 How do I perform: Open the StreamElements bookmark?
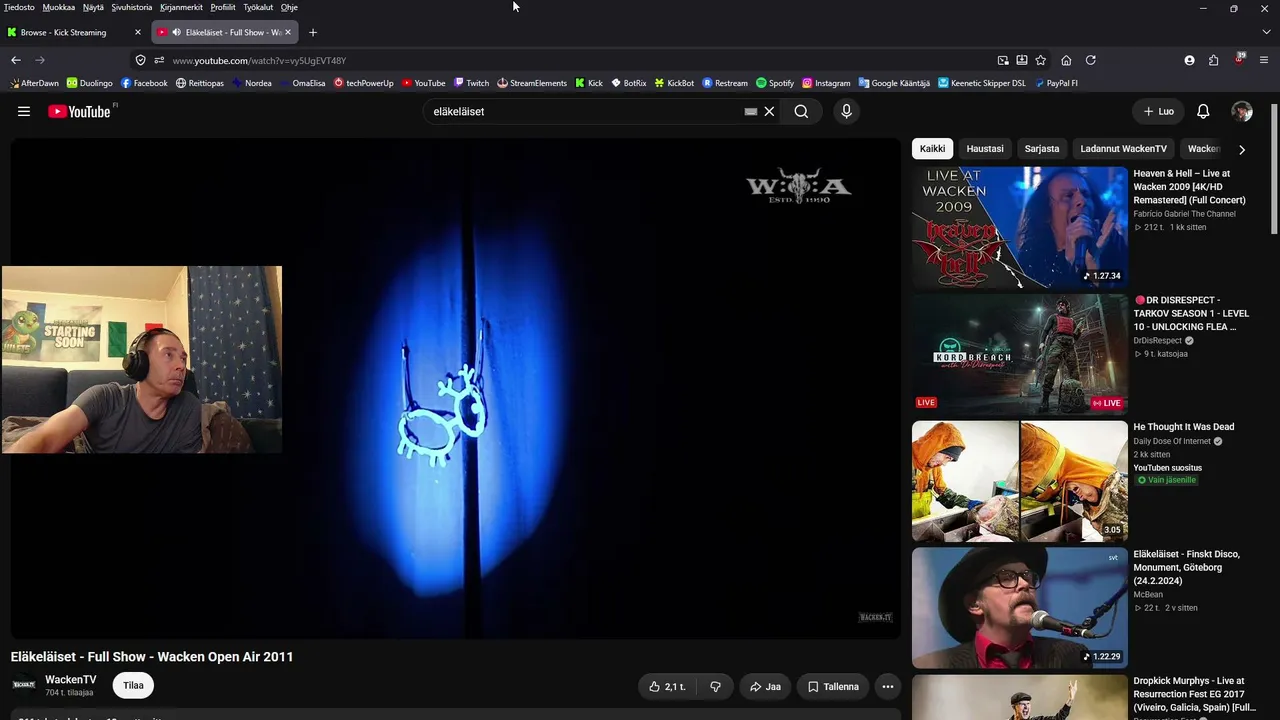pos(532,83)
